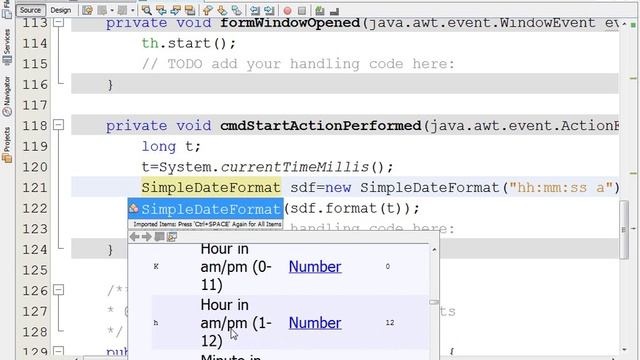Switch to Design view
The height and width of the screenshot is (360, 640).
coord(61,10)
